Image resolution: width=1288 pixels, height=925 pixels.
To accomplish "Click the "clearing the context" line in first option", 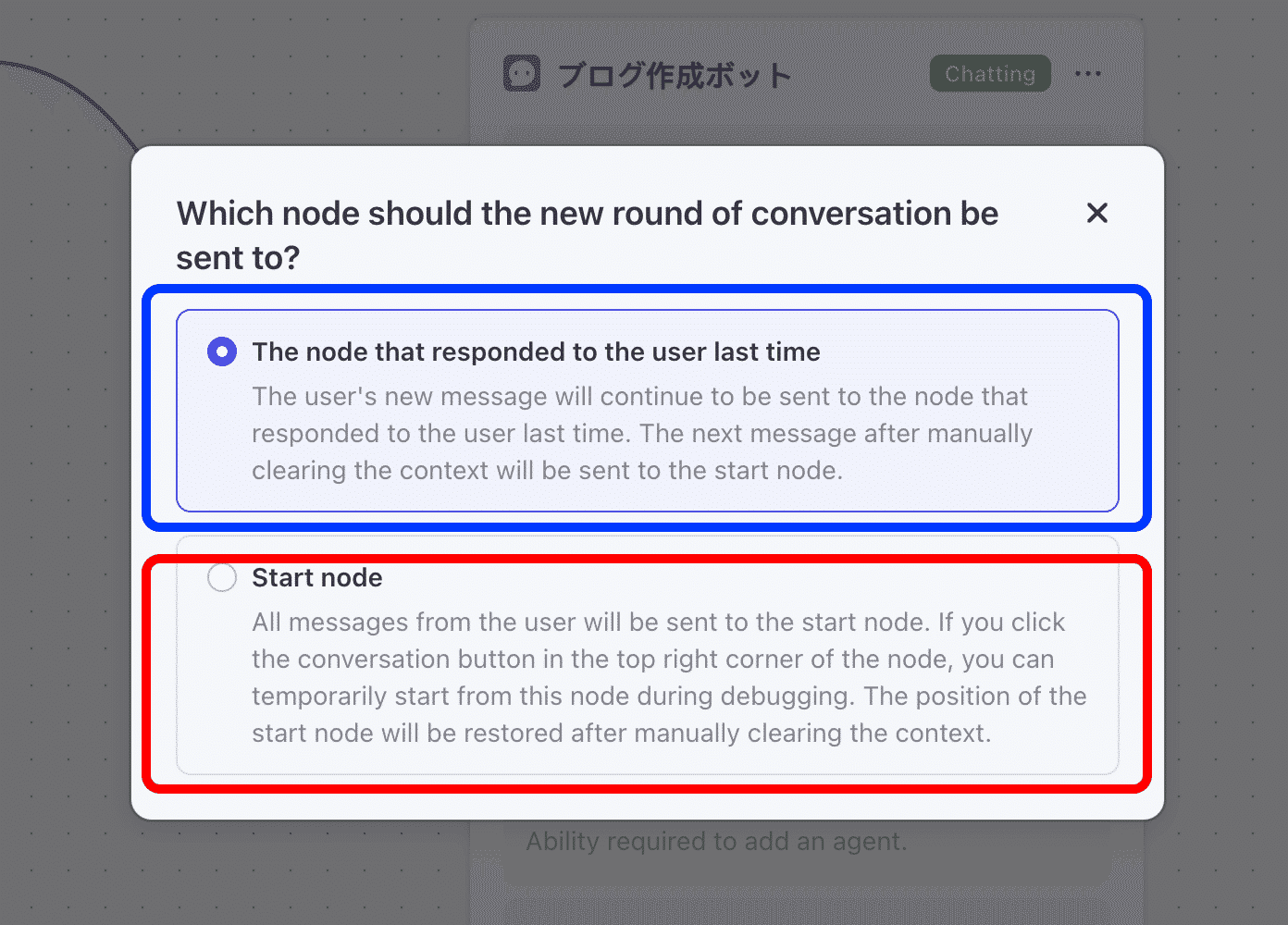I will coord(546,471).
